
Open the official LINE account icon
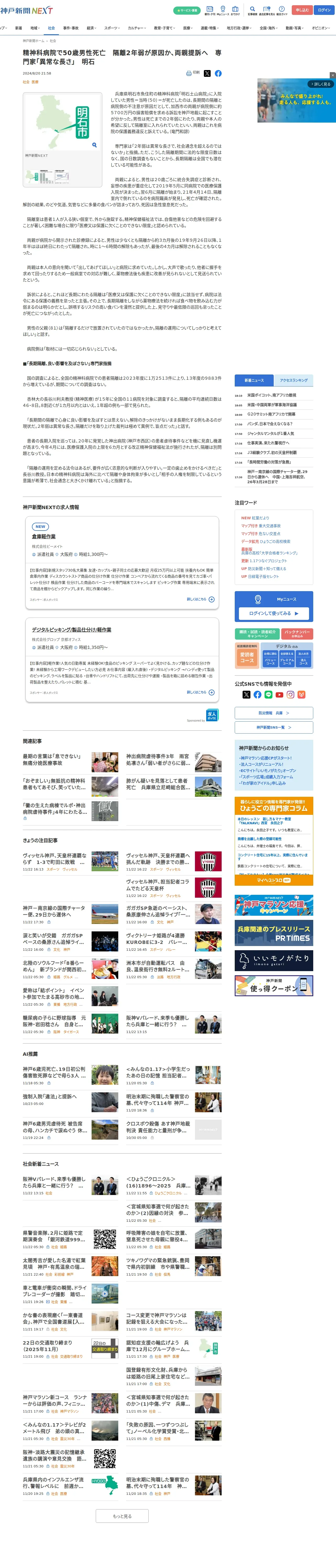pyautogui.click(x=268, y=695)
